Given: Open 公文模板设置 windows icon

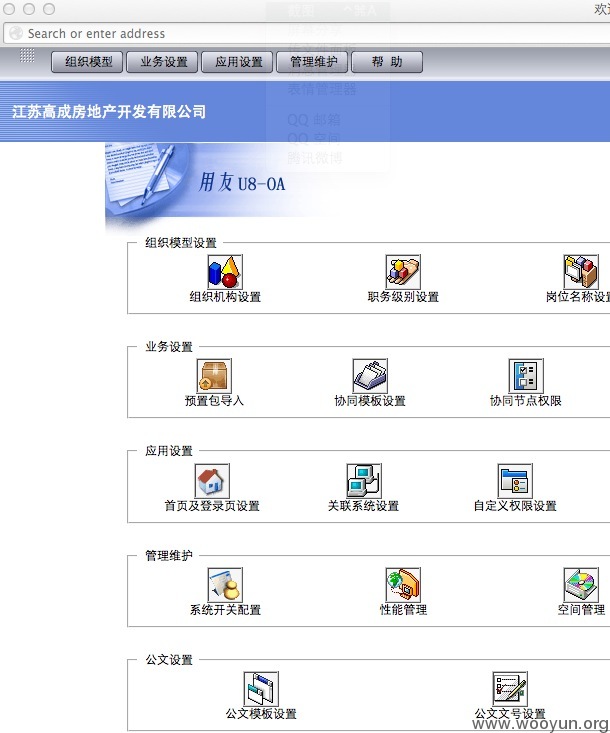Looking at the screenshot, I should point(261,689).
